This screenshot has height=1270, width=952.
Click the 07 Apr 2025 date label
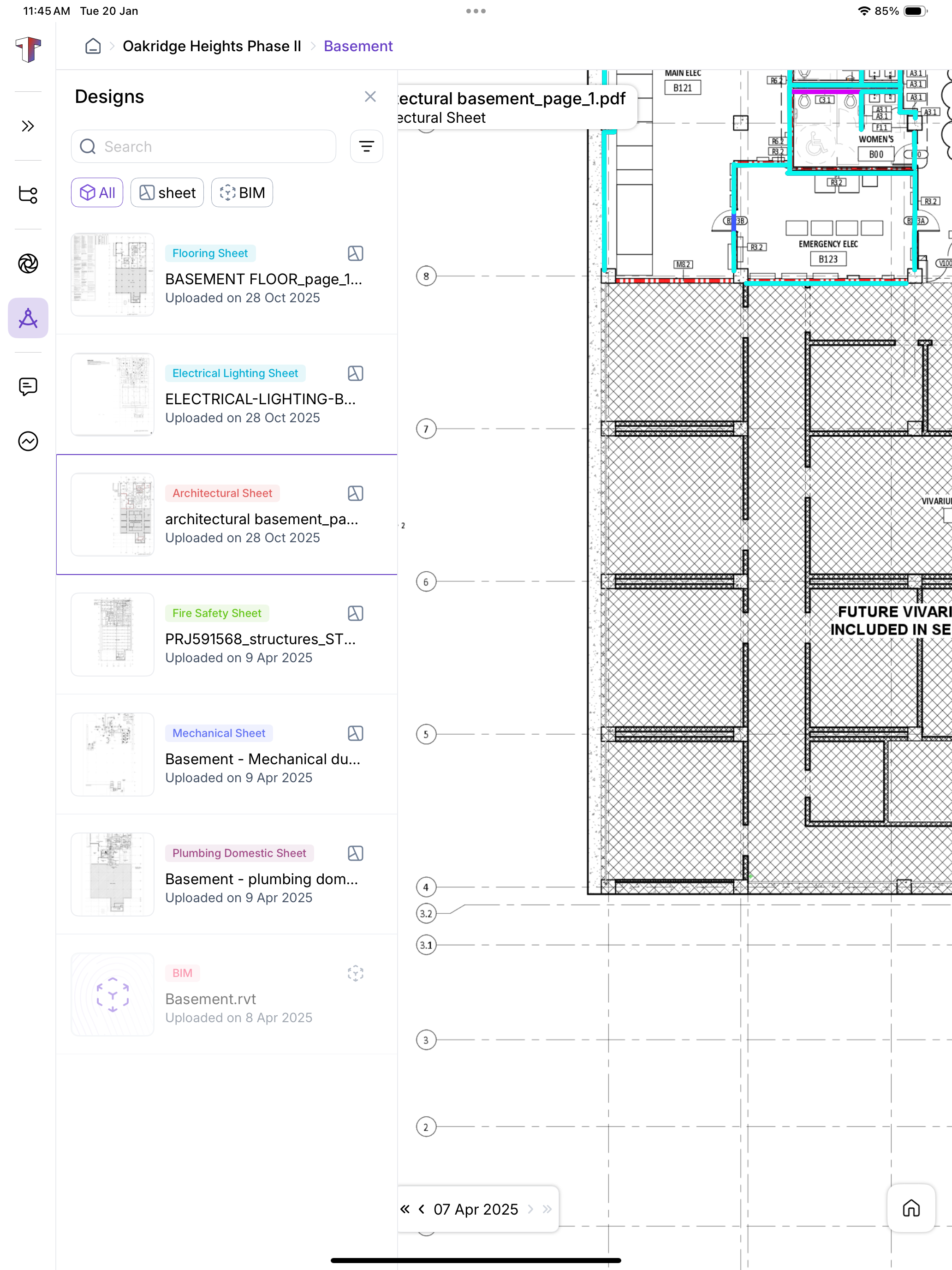(476, 1209)
